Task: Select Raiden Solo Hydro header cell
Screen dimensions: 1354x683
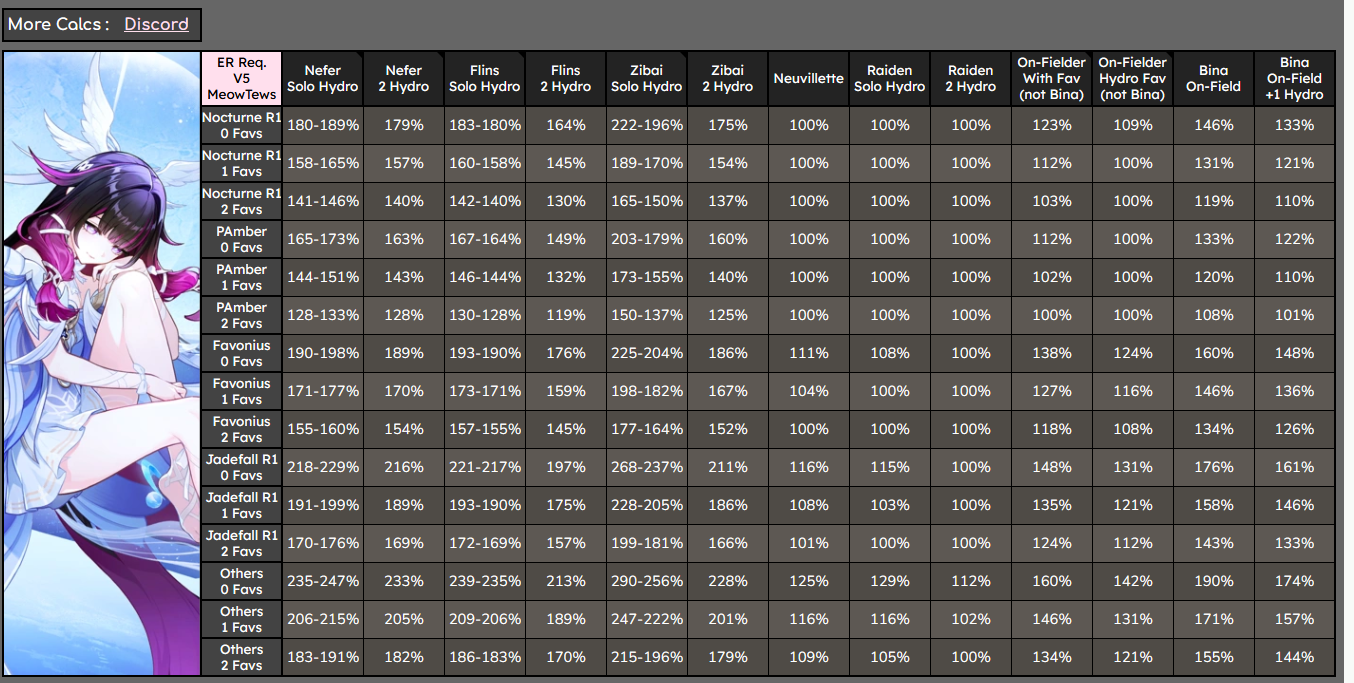Action: 889,78
